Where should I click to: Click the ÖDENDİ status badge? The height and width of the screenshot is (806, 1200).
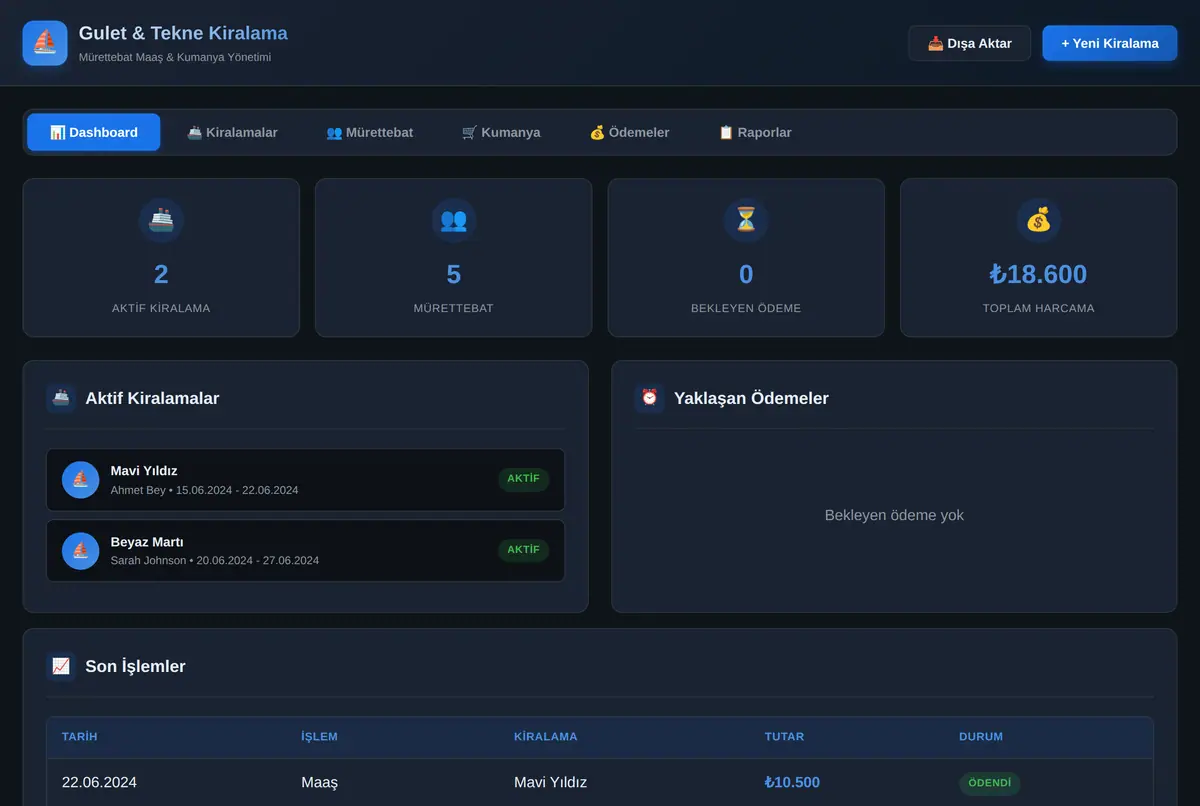[x=990, y=783]
